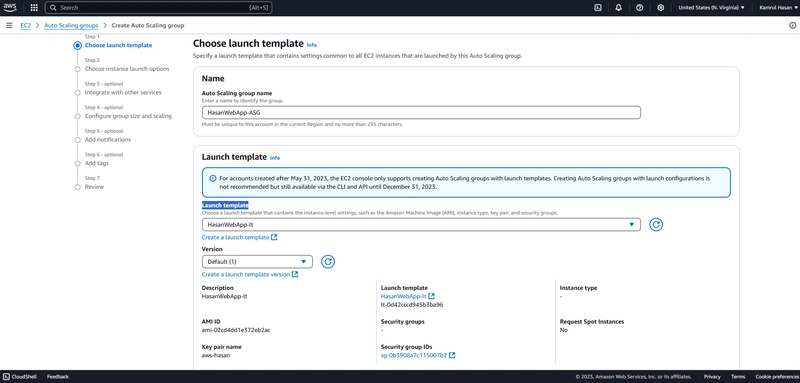
Task: Open the help question mark icon
Action: (640, 8)
